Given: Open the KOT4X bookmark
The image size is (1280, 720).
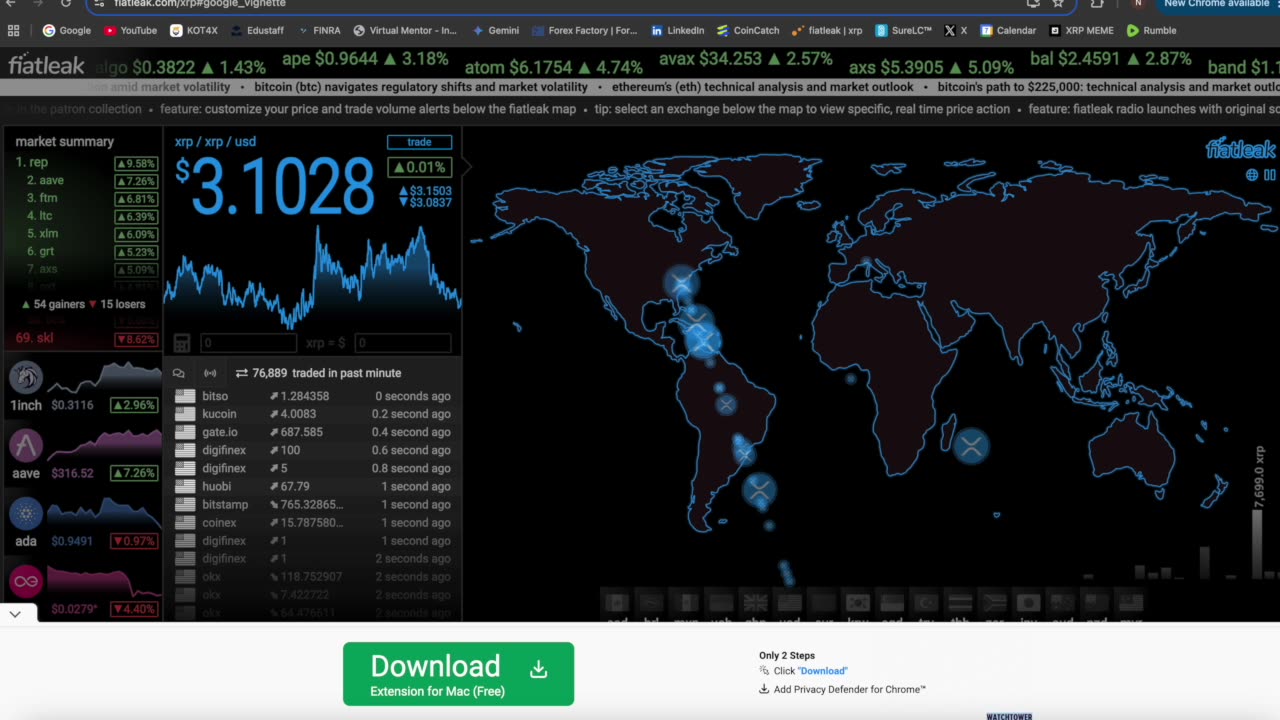Looking at the screenshot, I should click(193, 31).
